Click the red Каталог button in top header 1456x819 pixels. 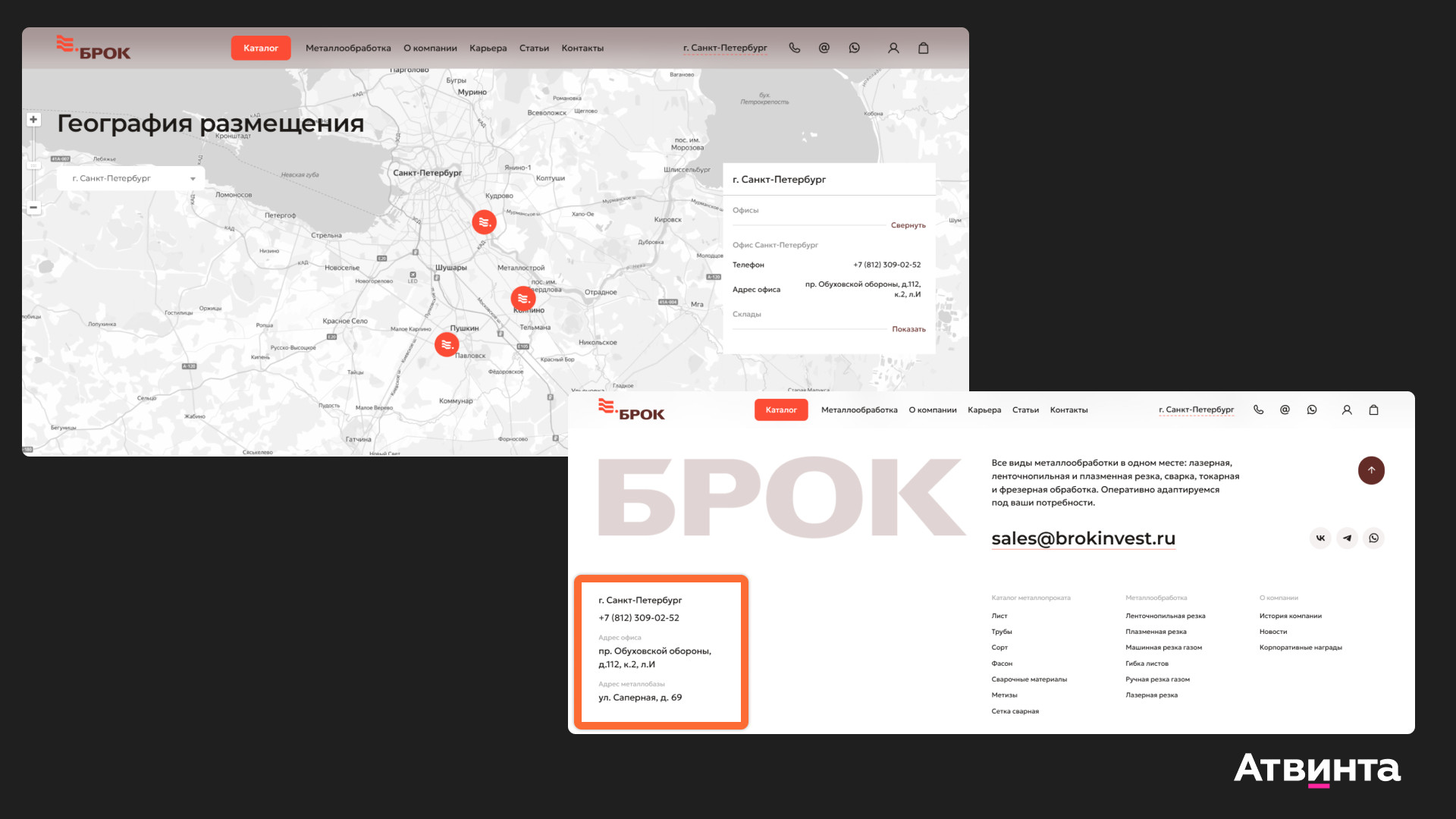[261, 48]
